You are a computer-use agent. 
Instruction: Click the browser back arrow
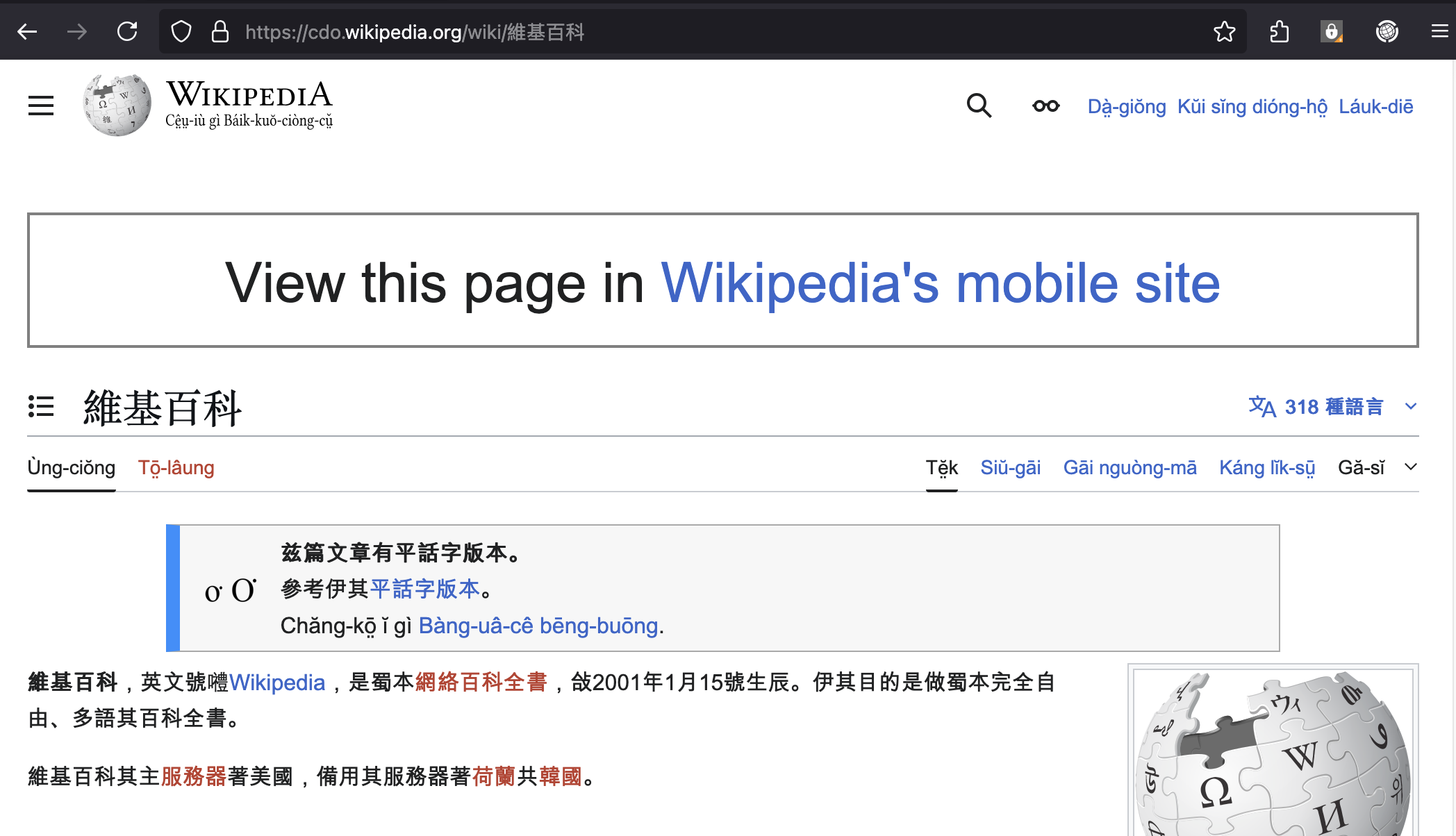[27, 32]
